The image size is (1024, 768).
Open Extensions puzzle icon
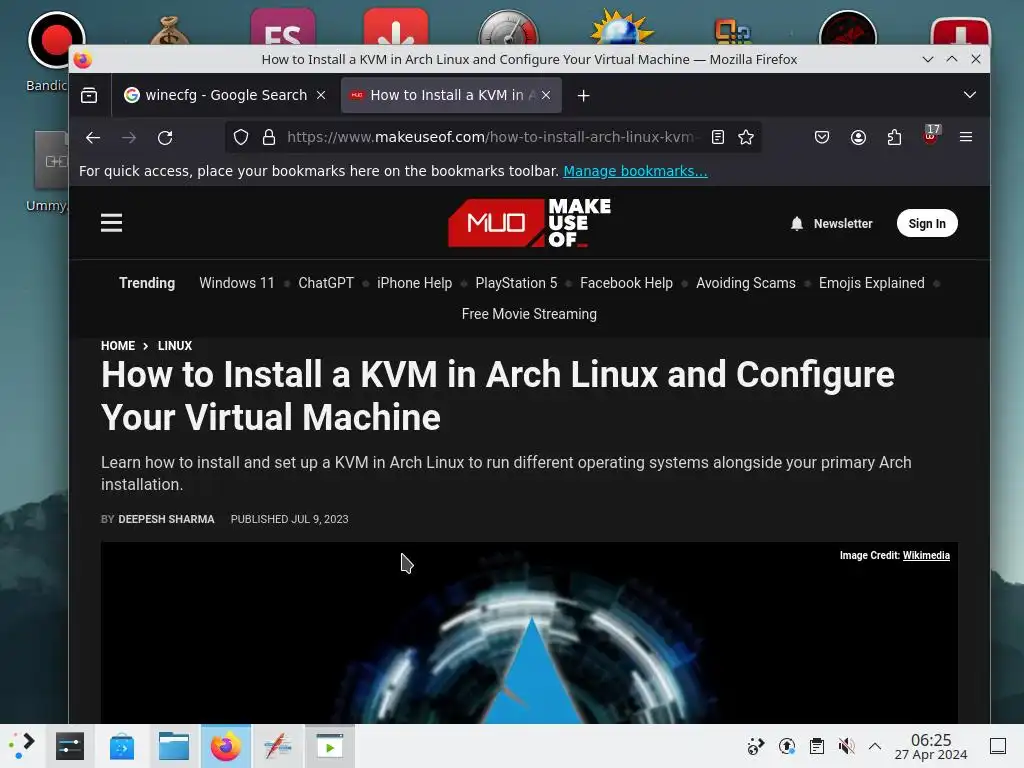point(894,137)
